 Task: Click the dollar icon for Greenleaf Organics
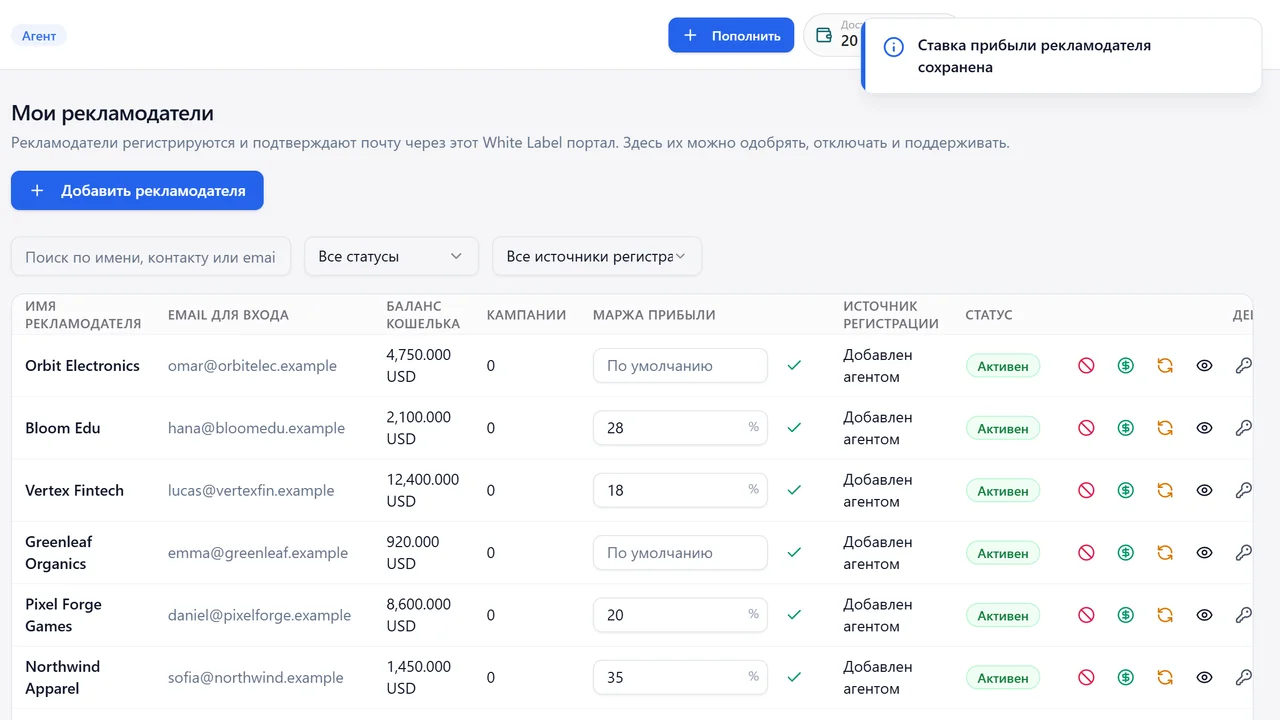click(x=1126, y=553)
